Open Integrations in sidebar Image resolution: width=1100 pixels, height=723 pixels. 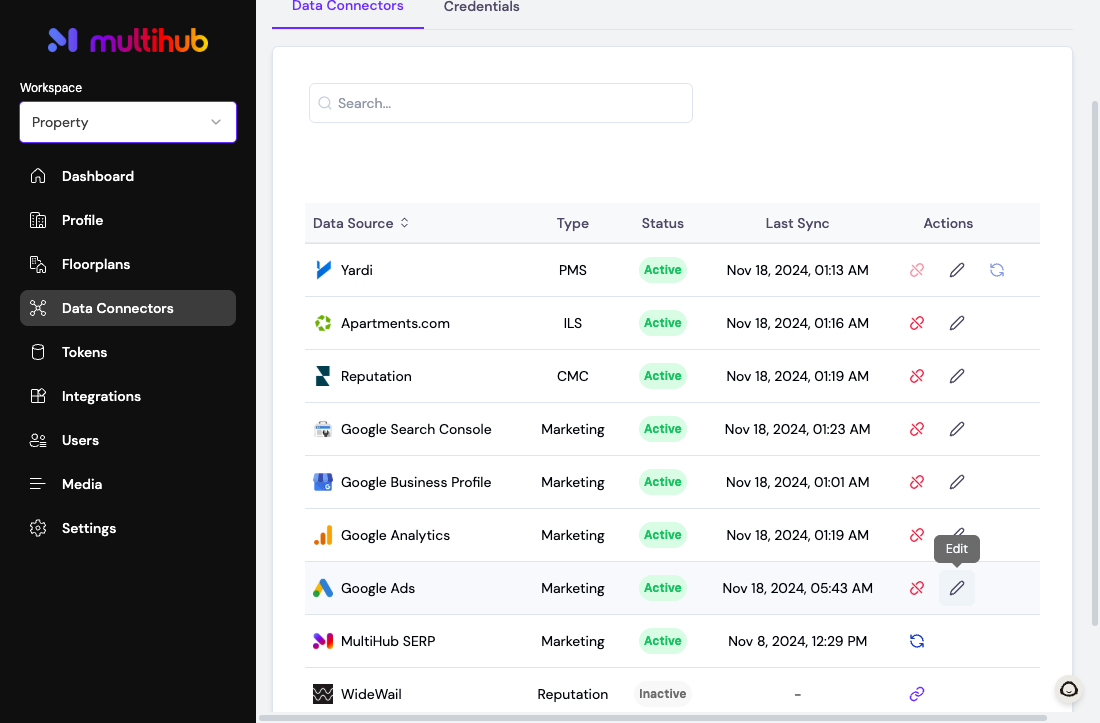(x=128, y=396)
